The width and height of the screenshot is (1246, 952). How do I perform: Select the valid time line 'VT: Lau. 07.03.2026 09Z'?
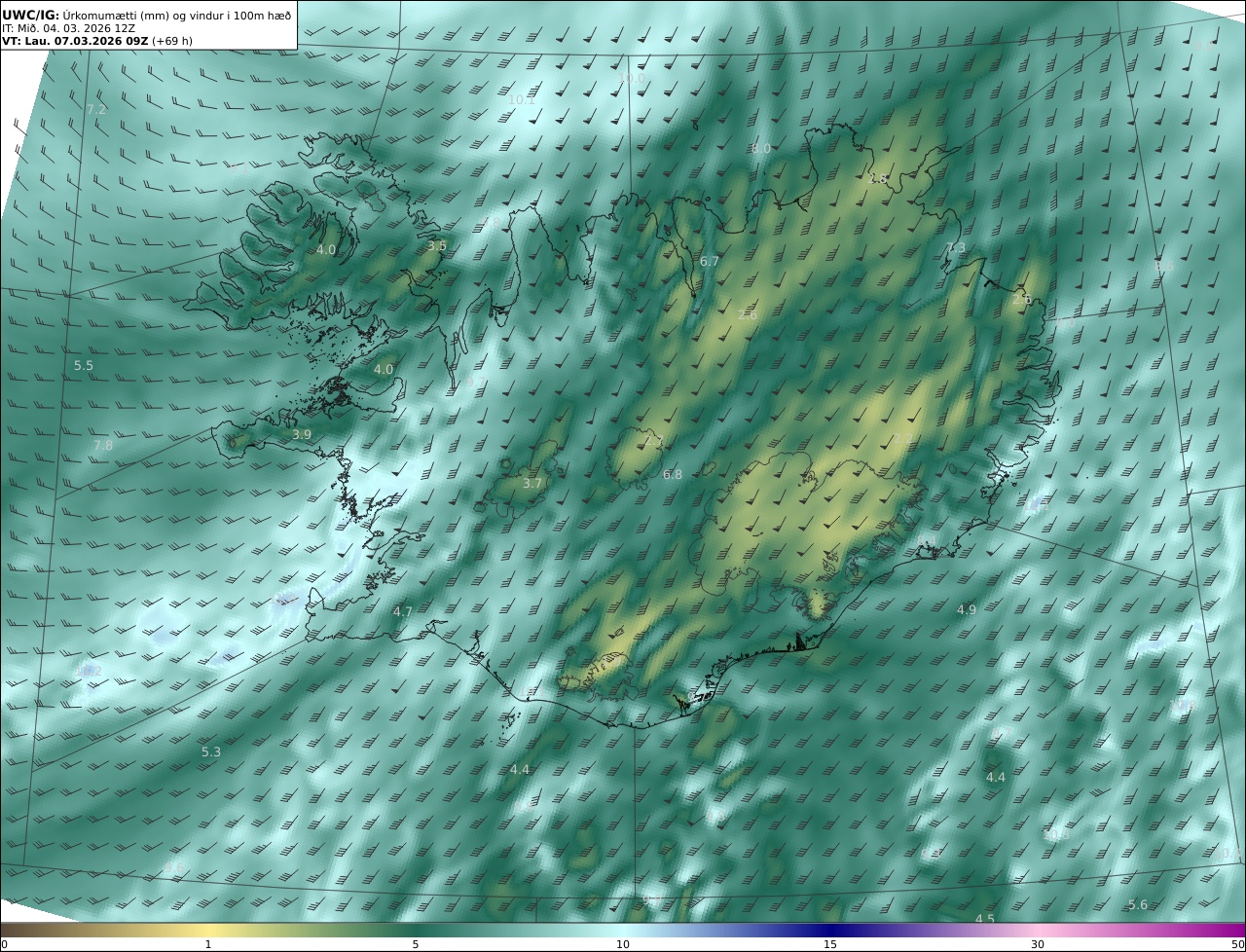point(74,42)
